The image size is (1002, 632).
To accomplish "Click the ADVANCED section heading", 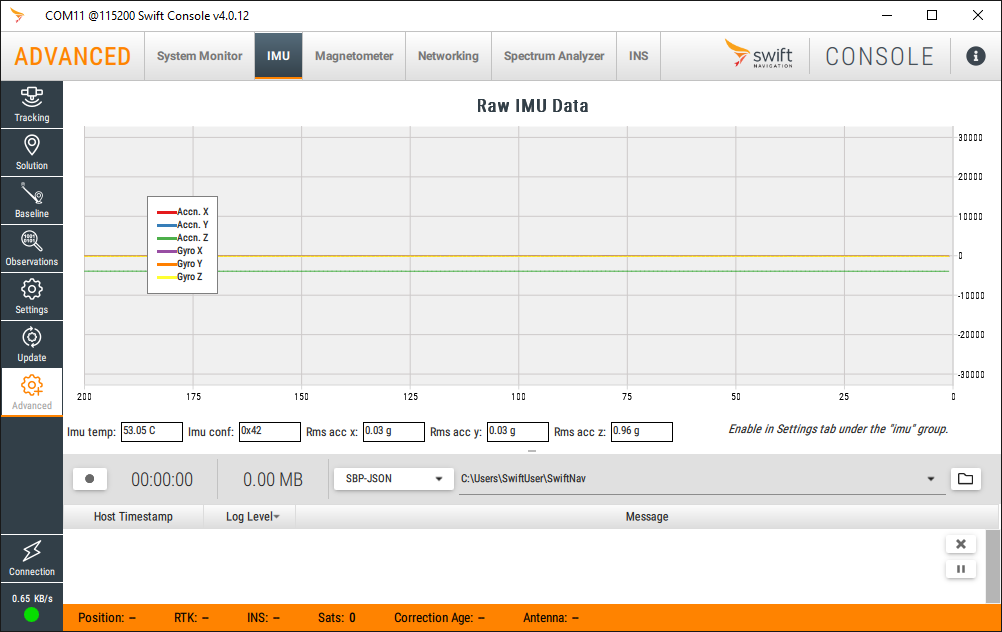I will 72,56.
